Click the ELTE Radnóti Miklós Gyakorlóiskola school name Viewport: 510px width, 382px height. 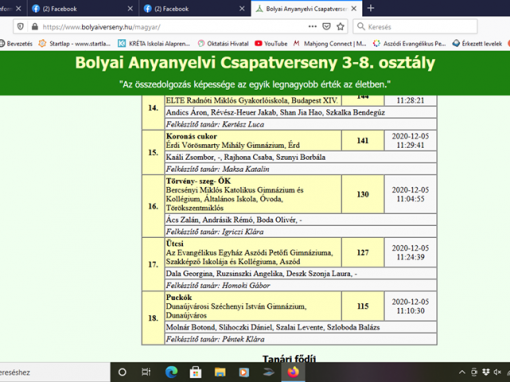(x=252, y=100)
